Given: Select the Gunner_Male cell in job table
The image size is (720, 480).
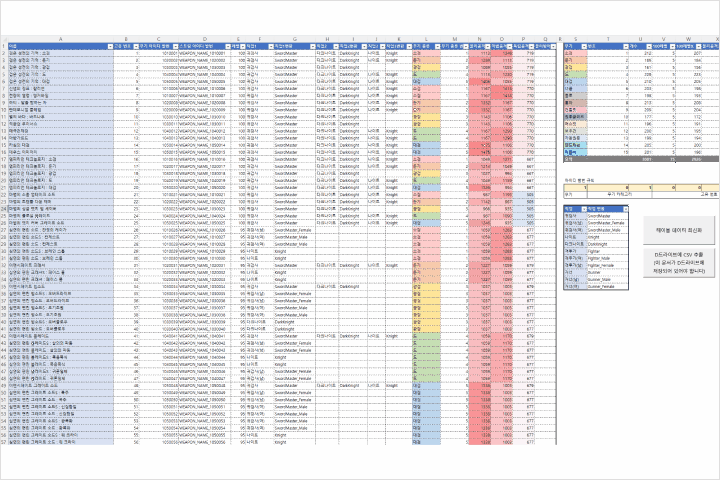Looking at the screenshot, I should click(607, 279).
